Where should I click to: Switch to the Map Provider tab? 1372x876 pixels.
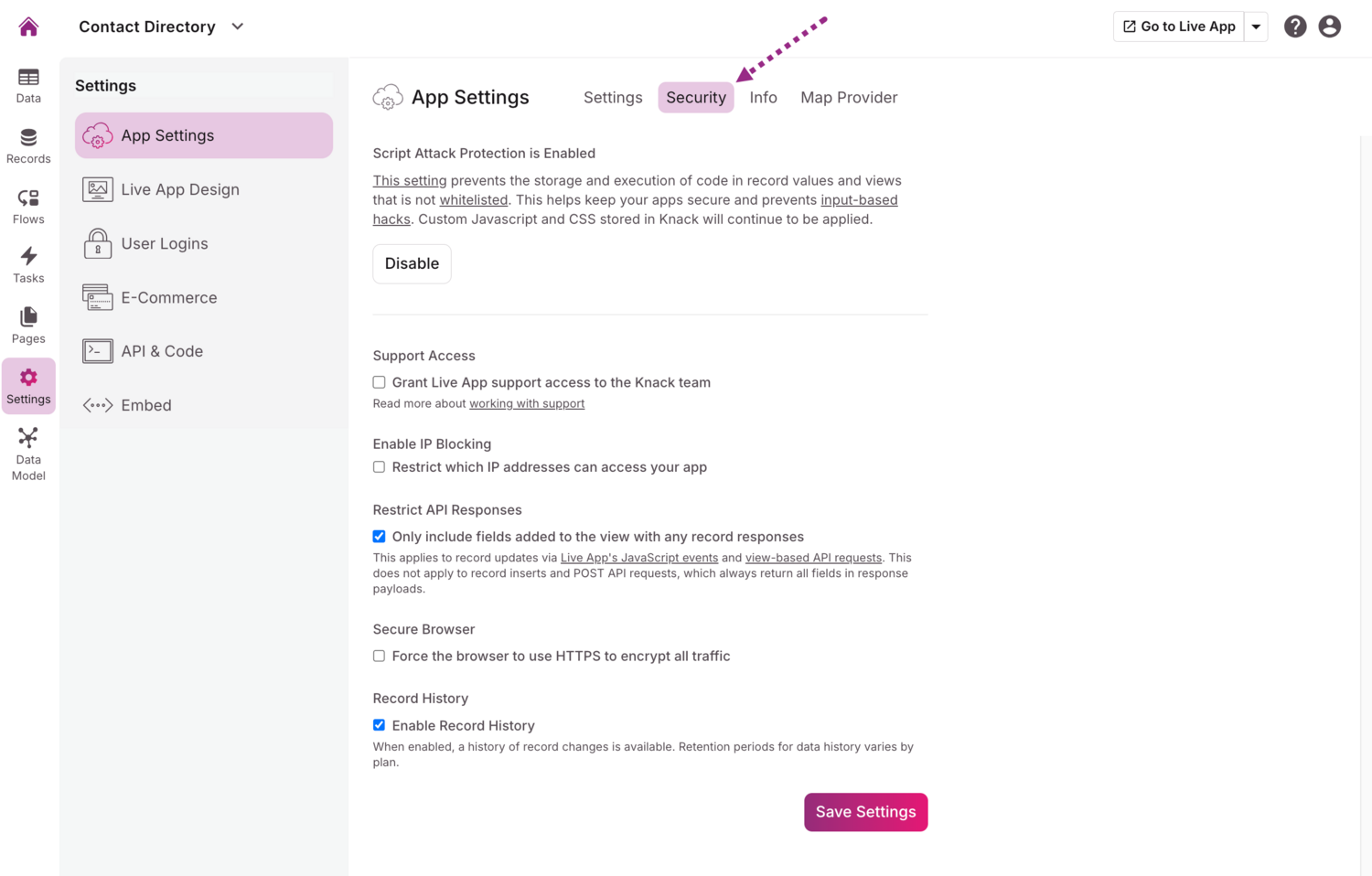(x=848, y=98)
